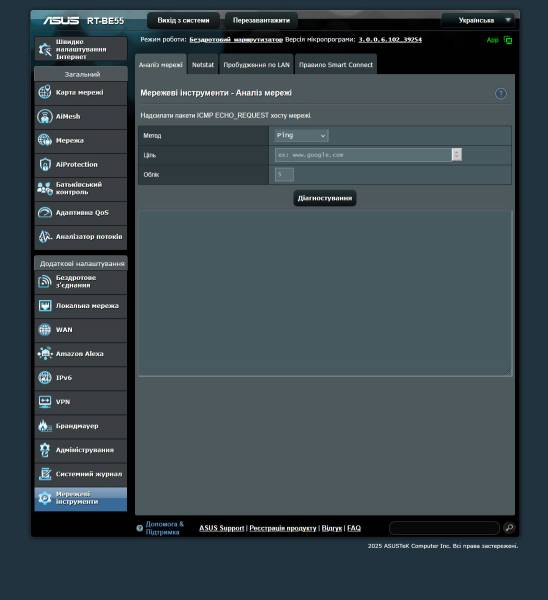The image size is (548, 600).
Task: Open the WAN globe icon
Action: tap(45, 329)
